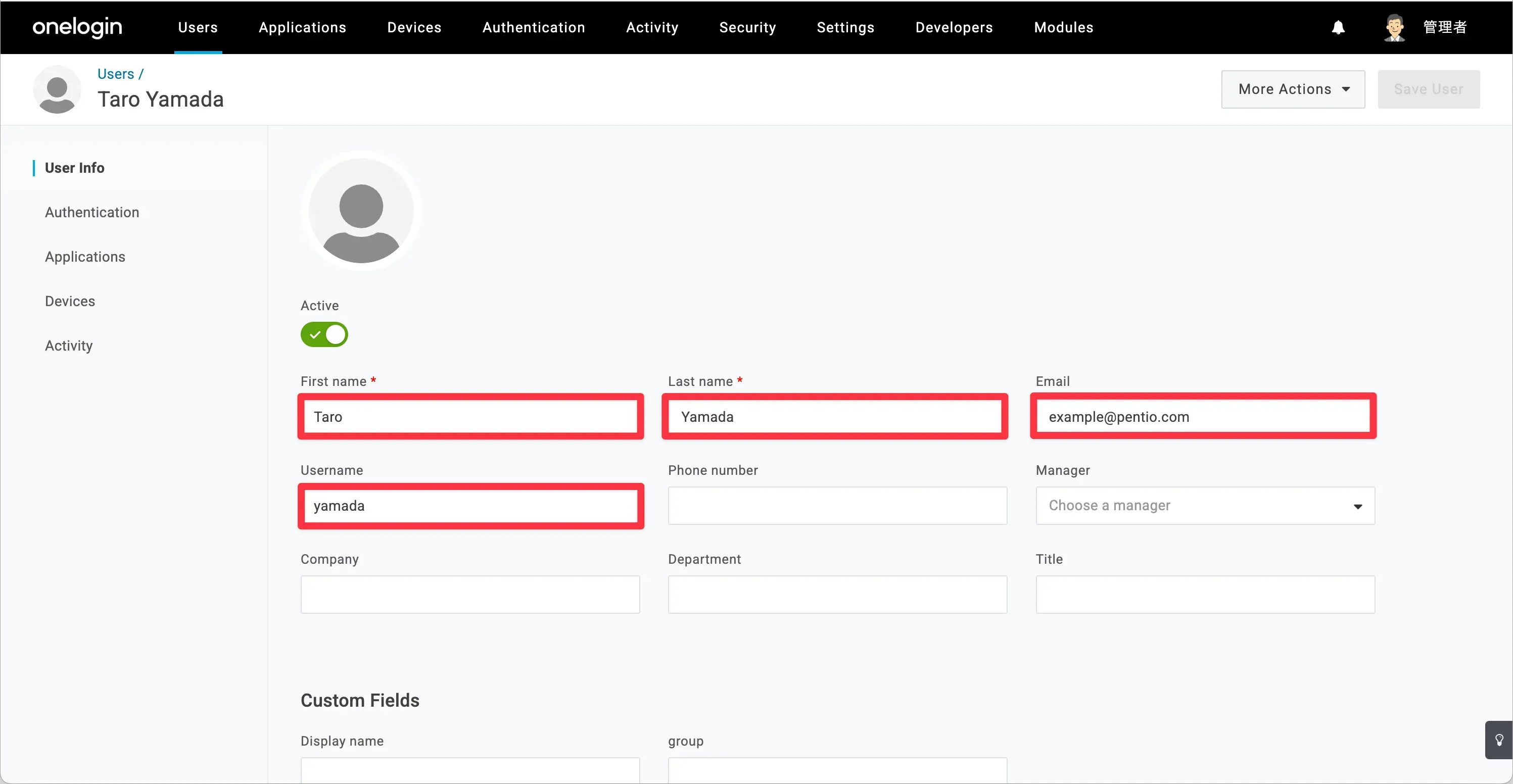Image resolution: width=1513 pixels, height=784 pixels.
Task: Select the Activity side tab
Action: point(69,346)
